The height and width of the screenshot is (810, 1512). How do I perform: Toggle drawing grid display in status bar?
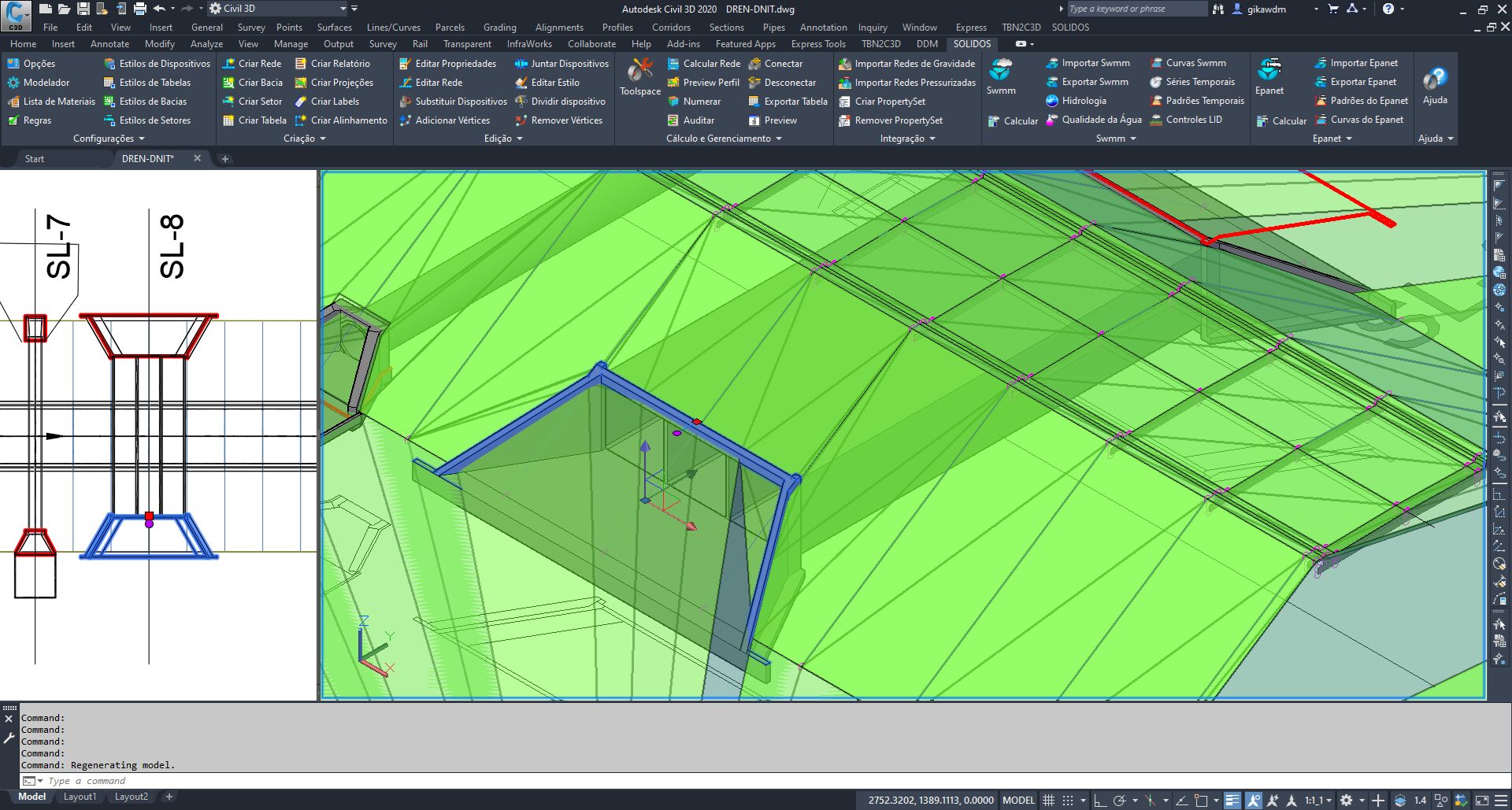pos(1048,801)
